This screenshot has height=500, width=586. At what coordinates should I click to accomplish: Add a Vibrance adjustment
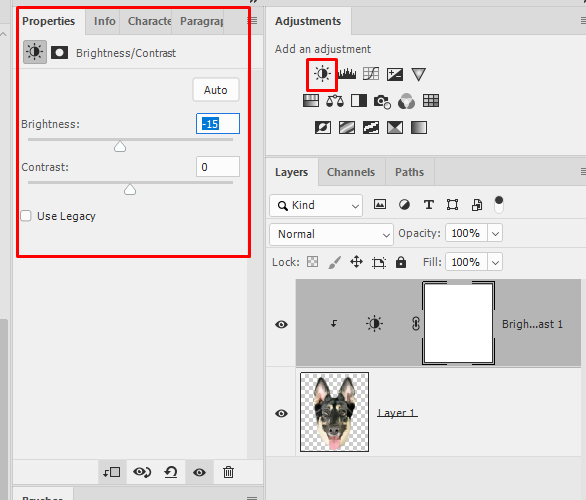tap(419, 74)
